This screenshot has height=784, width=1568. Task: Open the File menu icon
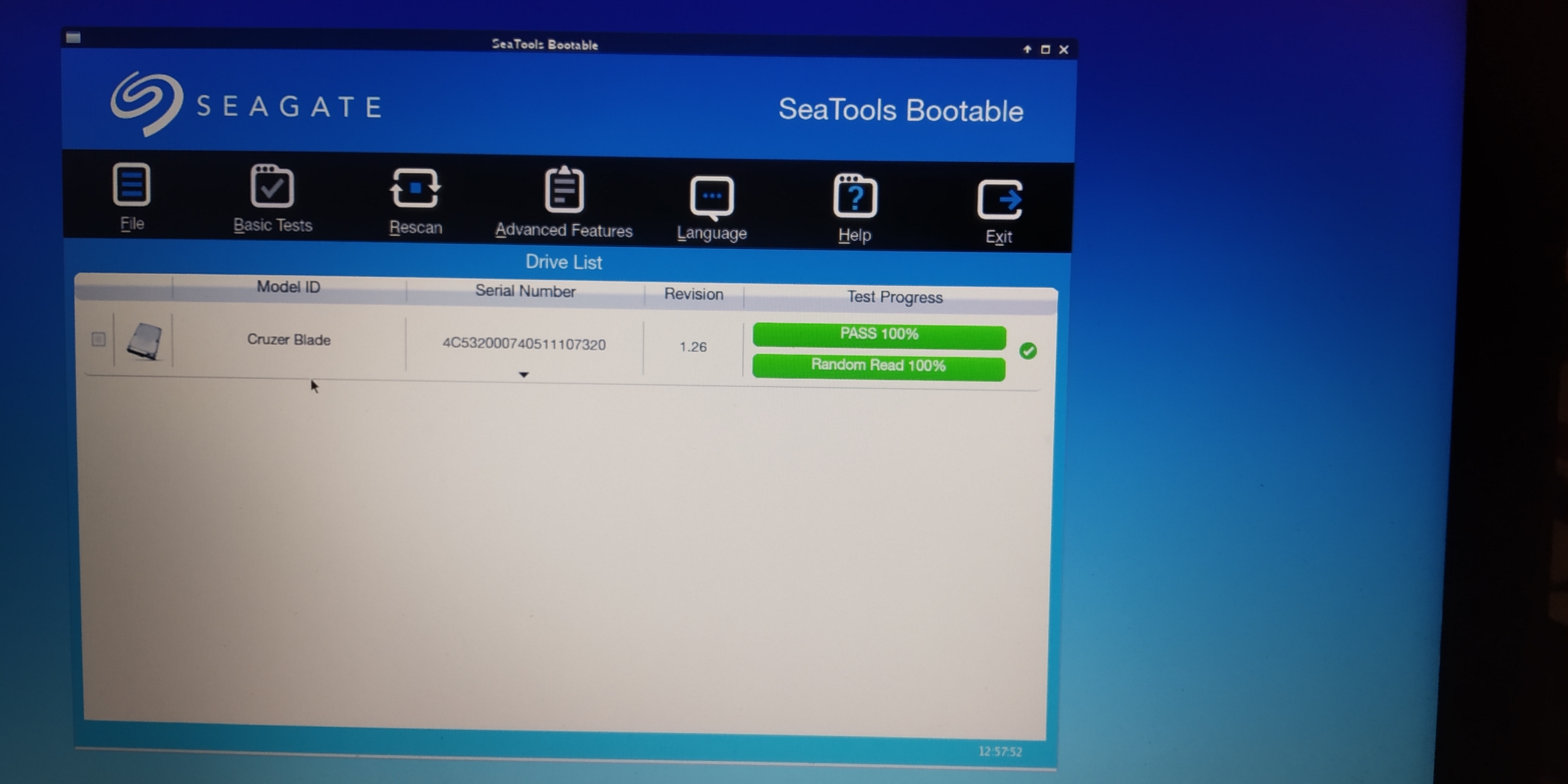click(131, 184)
